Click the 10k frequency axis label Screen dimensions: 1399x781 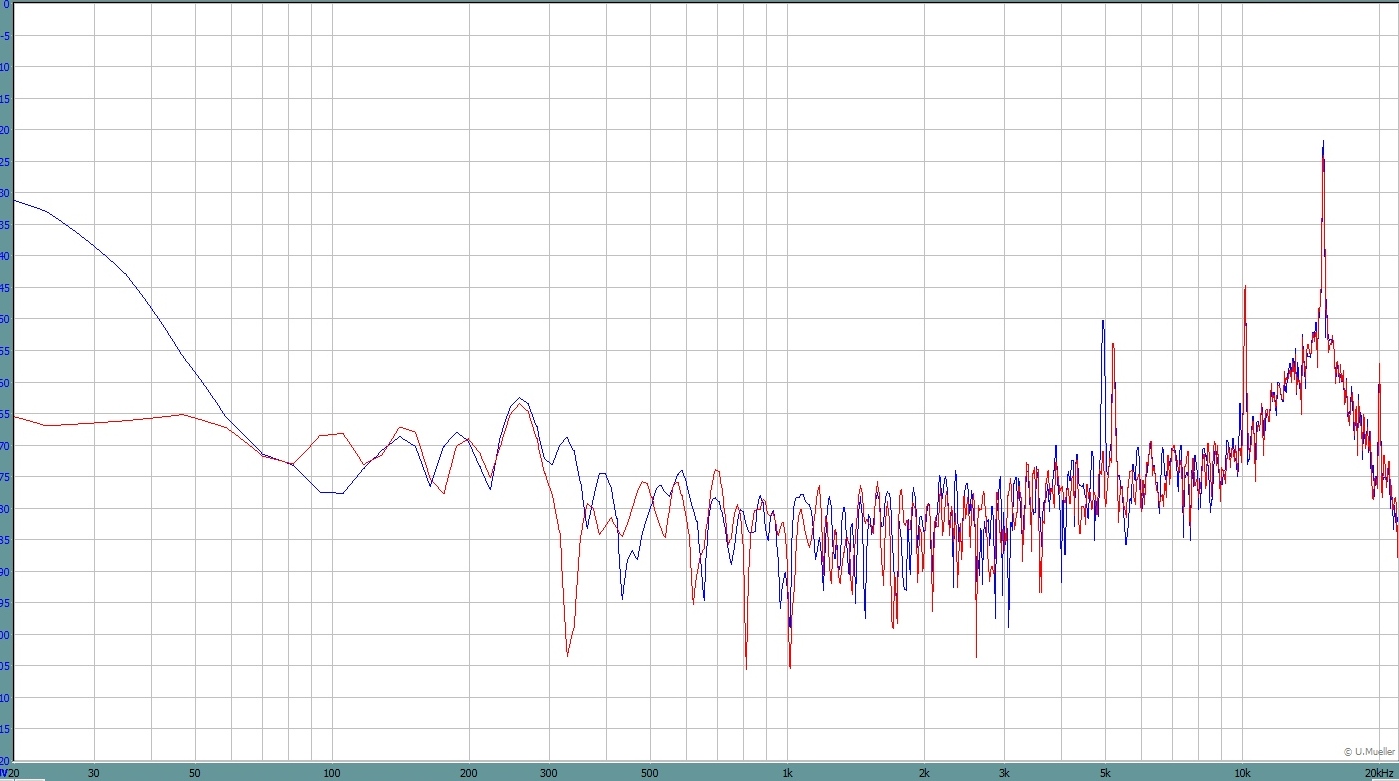pos(1242,773)
